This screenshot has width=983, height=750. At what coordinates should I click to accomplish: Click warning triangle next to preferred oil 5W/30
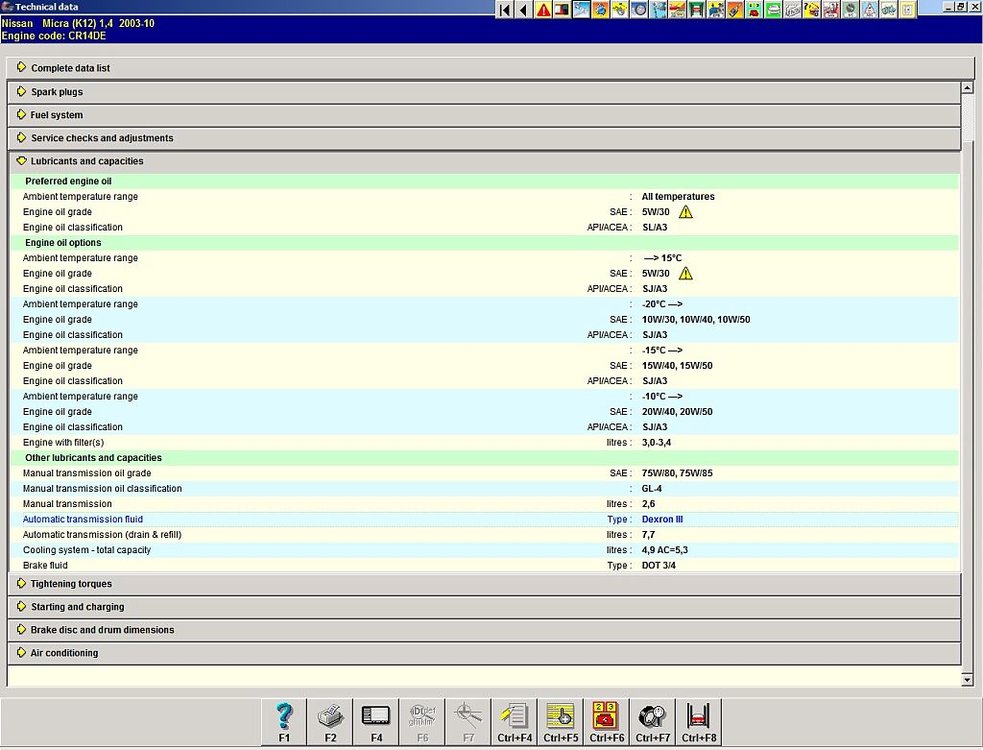tap(686, 212)
